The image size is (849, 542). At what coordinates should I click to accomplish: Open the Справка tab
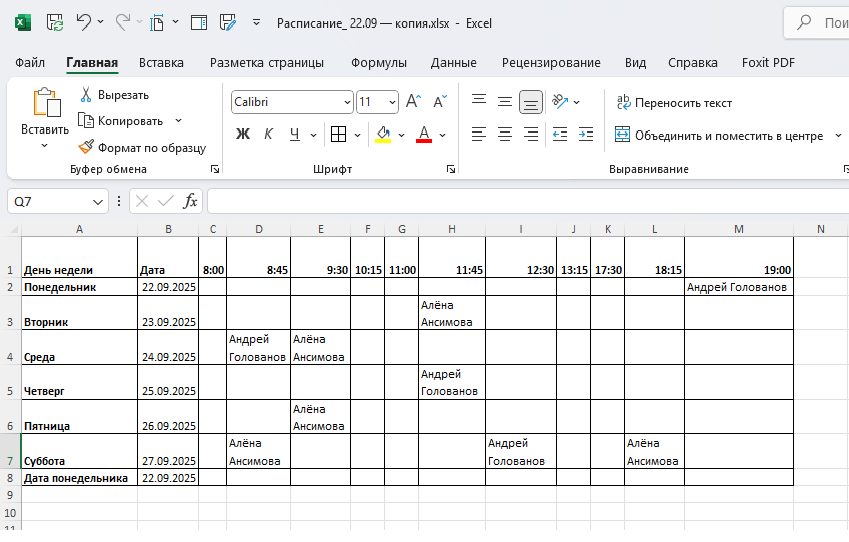[x=693, y=63]
